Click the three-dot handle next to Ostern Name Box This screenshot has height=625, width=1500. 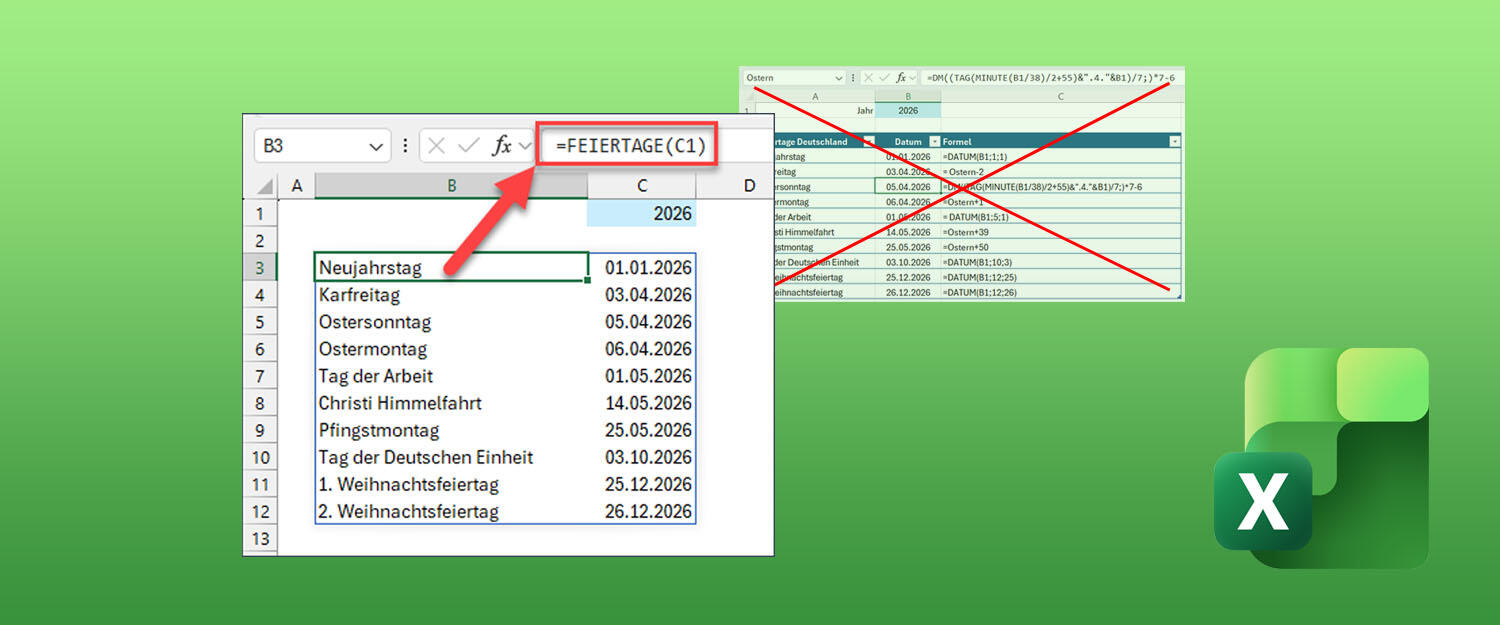(x=853, y=77)
